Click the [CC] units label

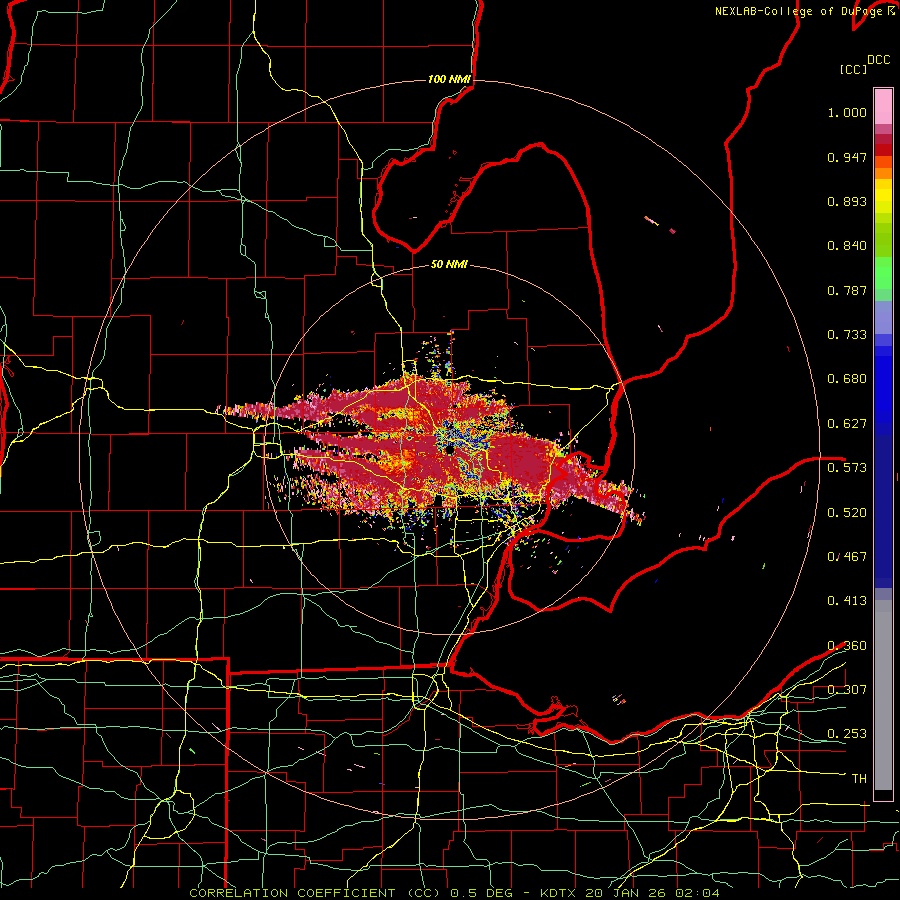tap(853, 69)
